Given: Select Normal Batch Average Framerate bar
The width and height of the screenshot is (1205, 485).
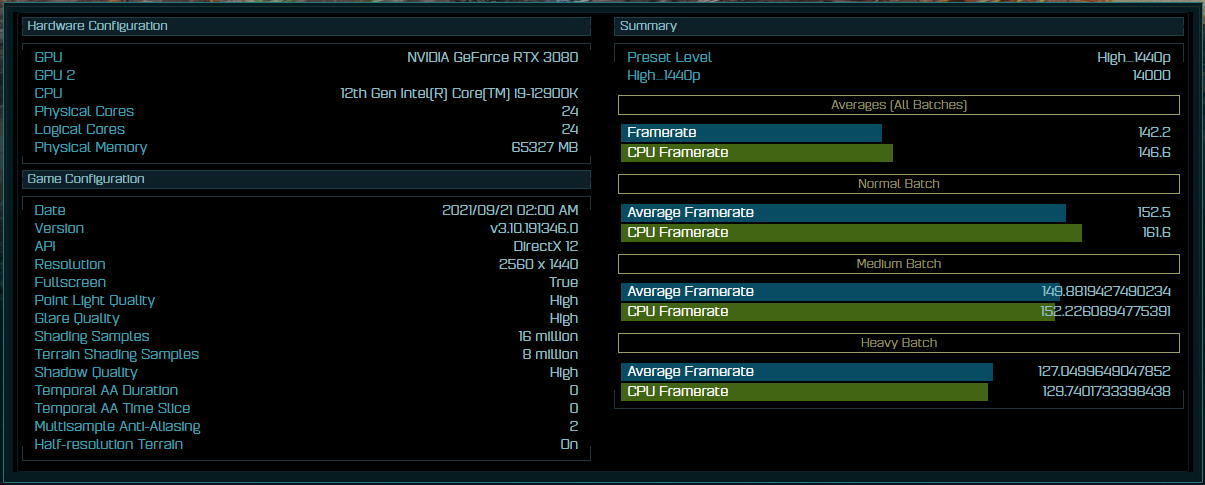Looking at the screenshot, I should pos(843,212).
